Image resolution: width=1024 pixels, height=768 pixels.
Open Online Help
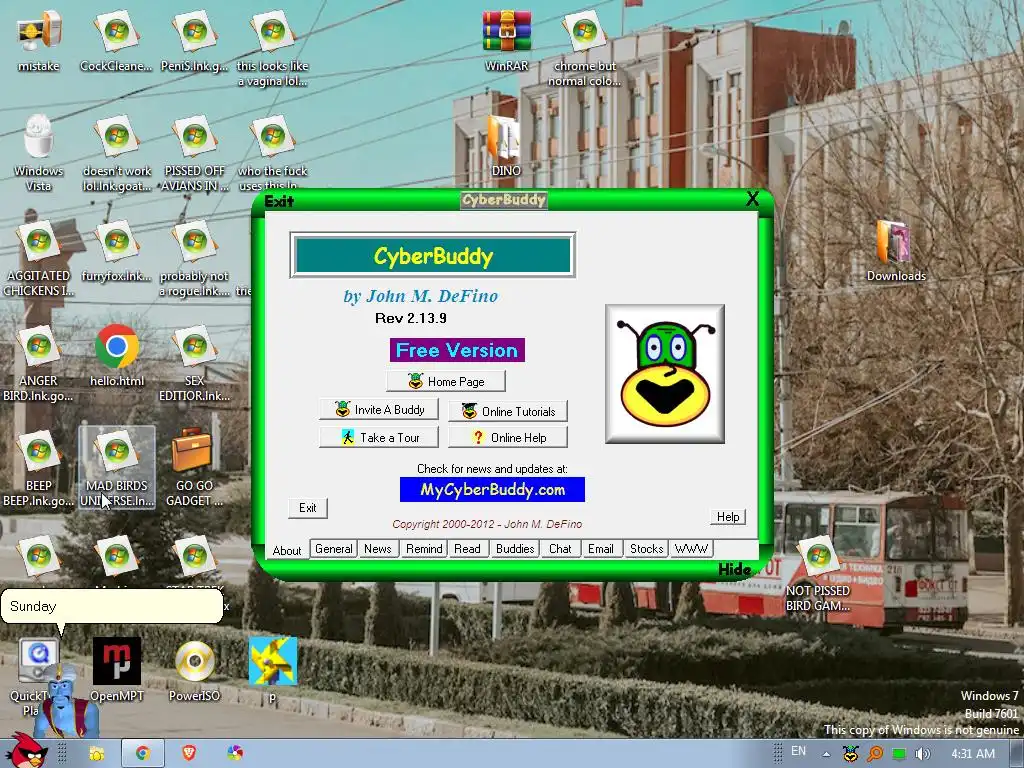click(508, 438)
